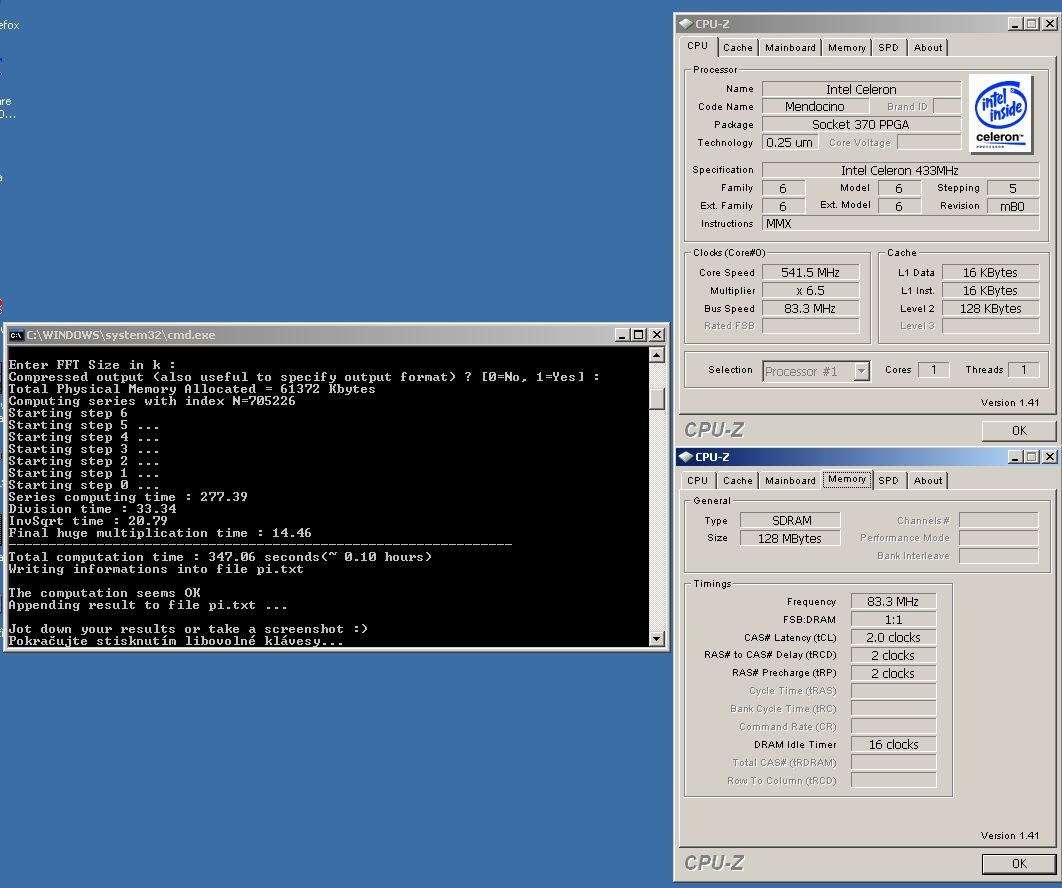Viewport: 1062px width, 888px height.
Task: Minimize the cmd.exe window
Action: pyautogui.click(x=622, y=335)
